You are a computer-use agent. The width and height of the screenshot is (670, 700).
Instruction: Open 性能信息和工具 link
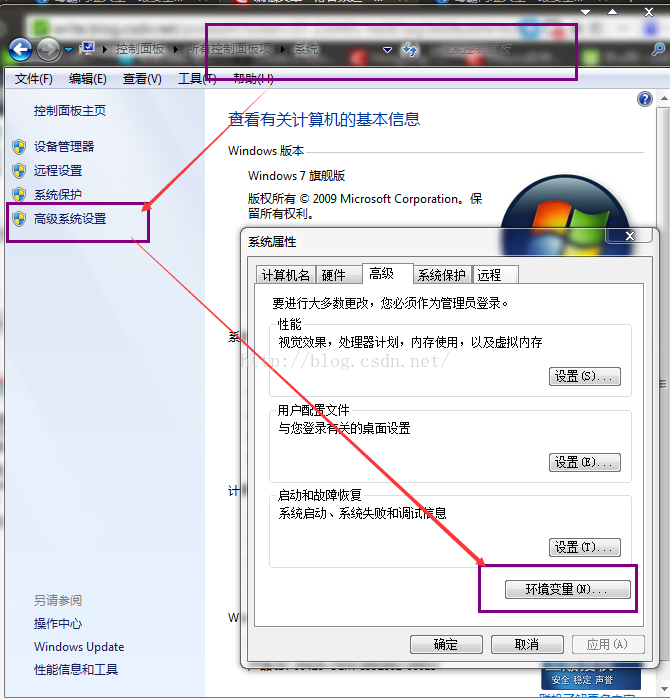pos(76,669)
